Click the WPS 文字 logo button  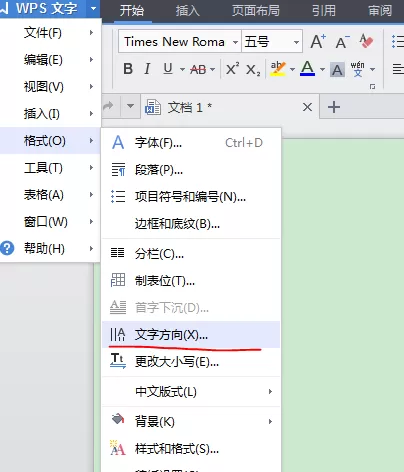pyautogui.click(x=43, y=8)
